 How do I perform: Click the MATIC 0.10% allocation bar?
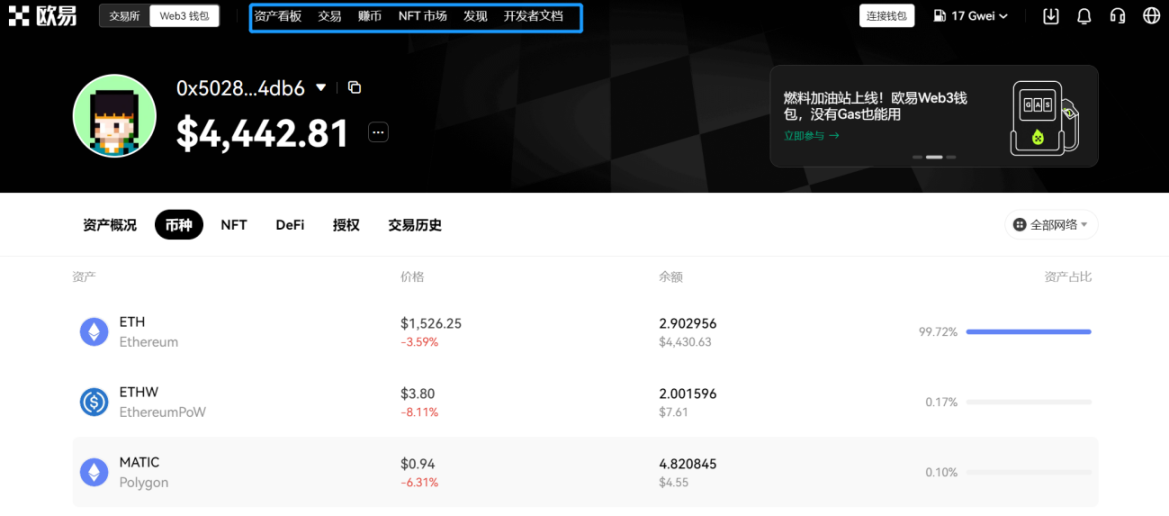point(1029,472)
